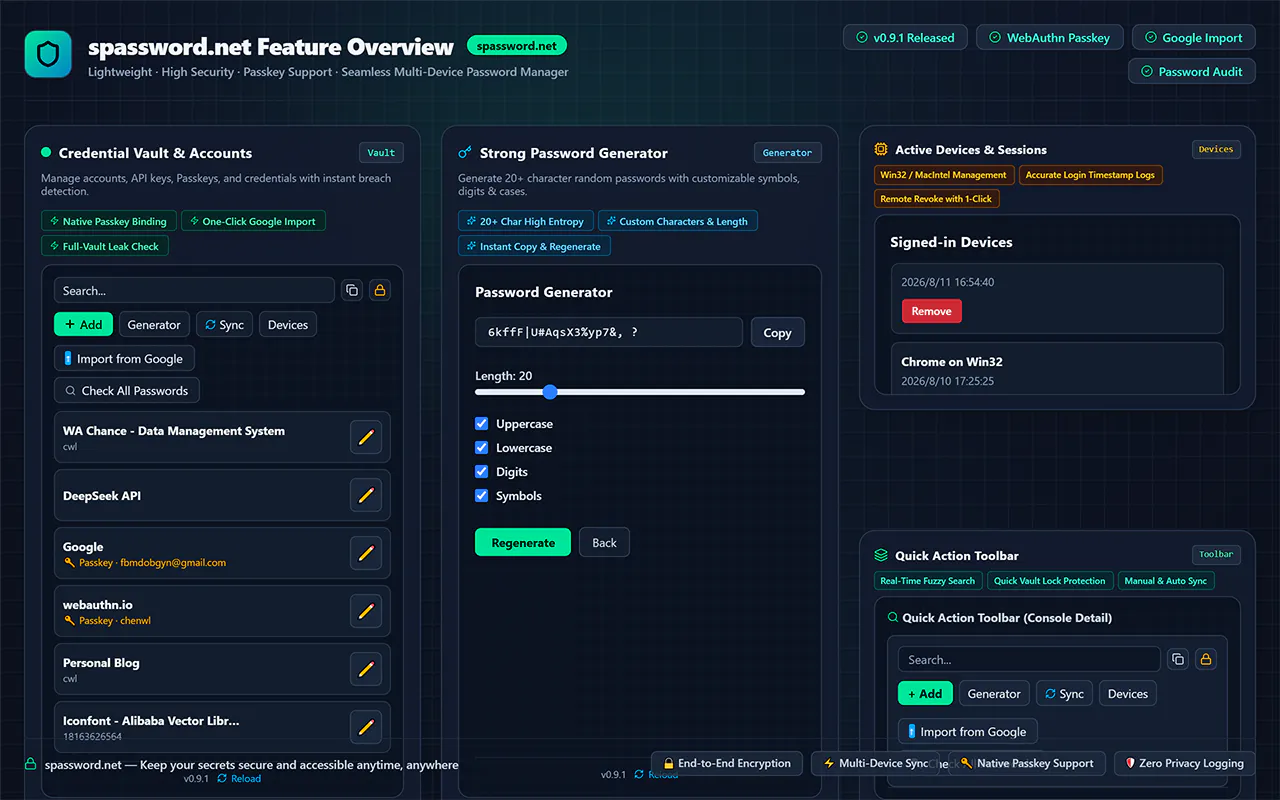Click the One-Click Google Import chip

coord(253,222)
